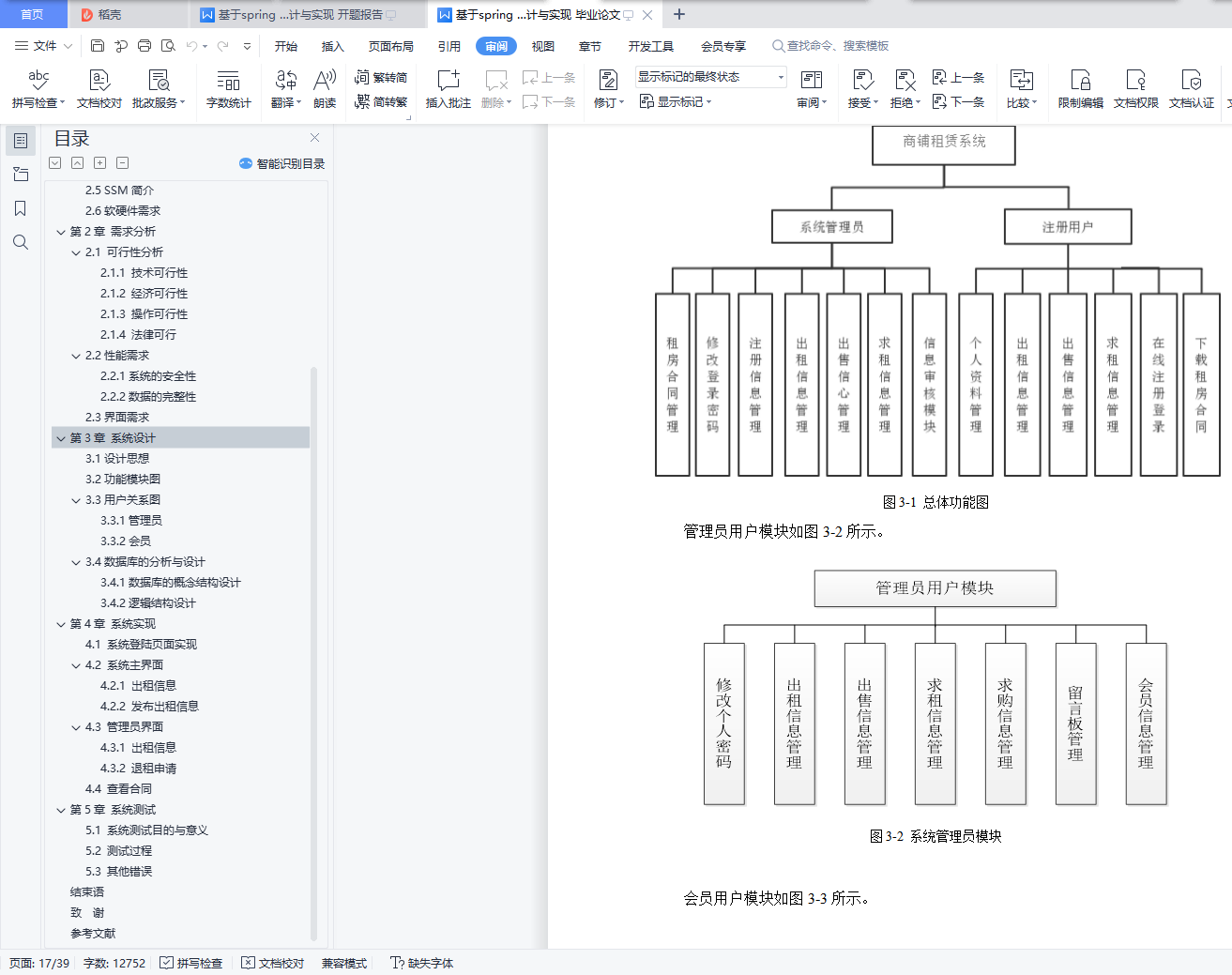Jump to 3.2 功能模块图 in outline
This screenshot has width=1232, height=975.
pyautogui.click(x=123, y=480)
